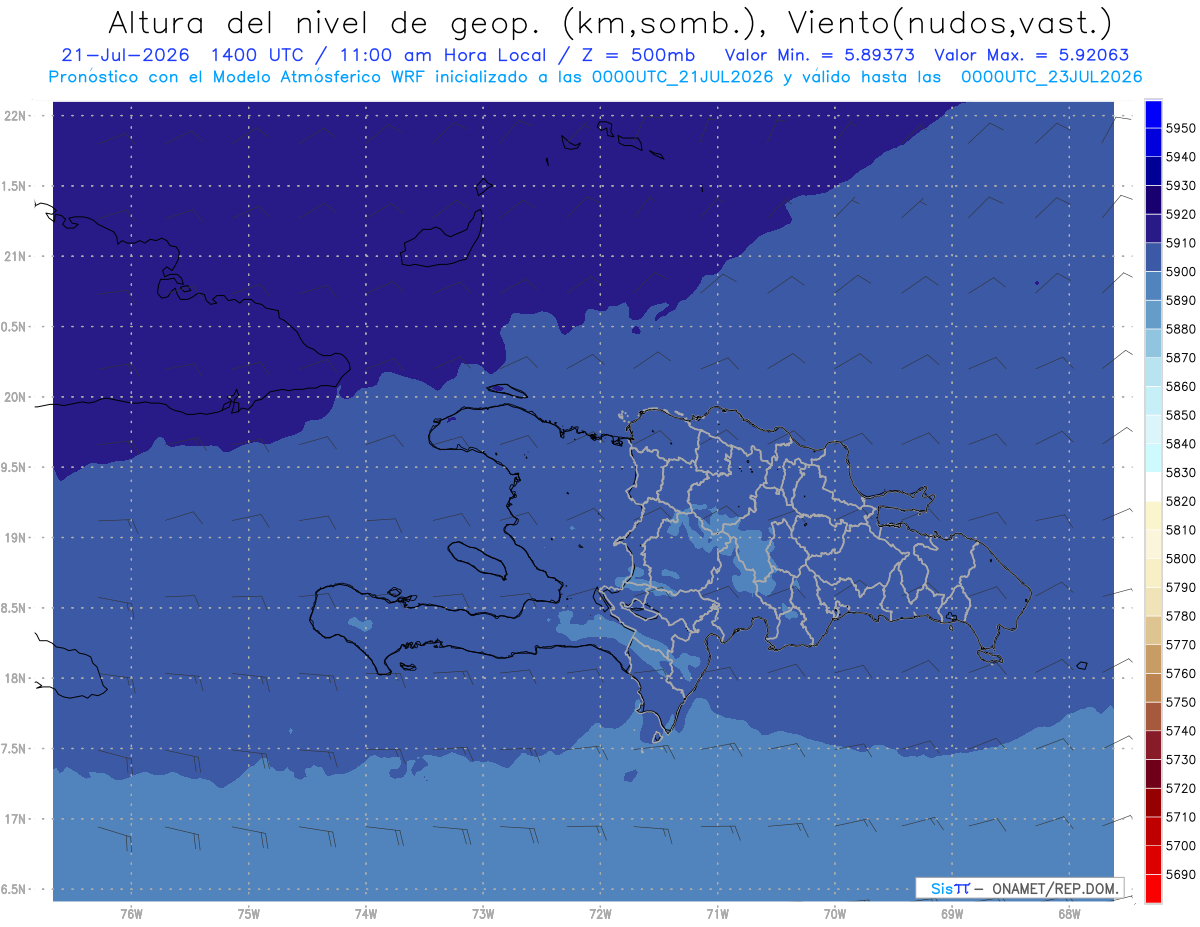Click color bar swatch between 5840 and 5830
Image resolution: width=1200 pixels, height=927 pixels.
[x=1153, y=458]
